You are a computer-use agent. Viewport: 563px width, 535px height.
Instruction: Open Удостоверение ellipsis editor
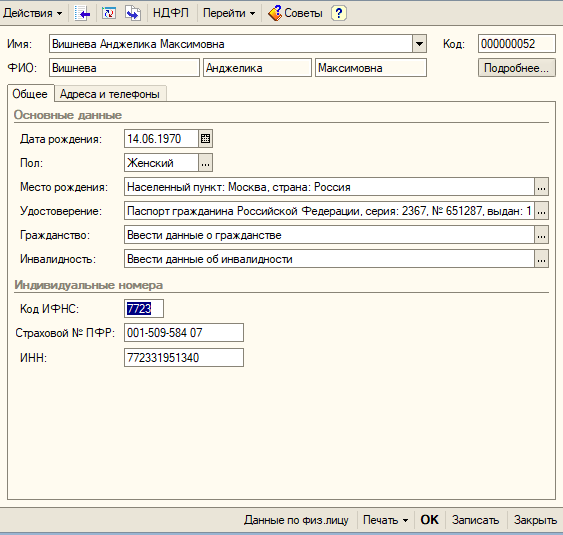coord(541,211)
